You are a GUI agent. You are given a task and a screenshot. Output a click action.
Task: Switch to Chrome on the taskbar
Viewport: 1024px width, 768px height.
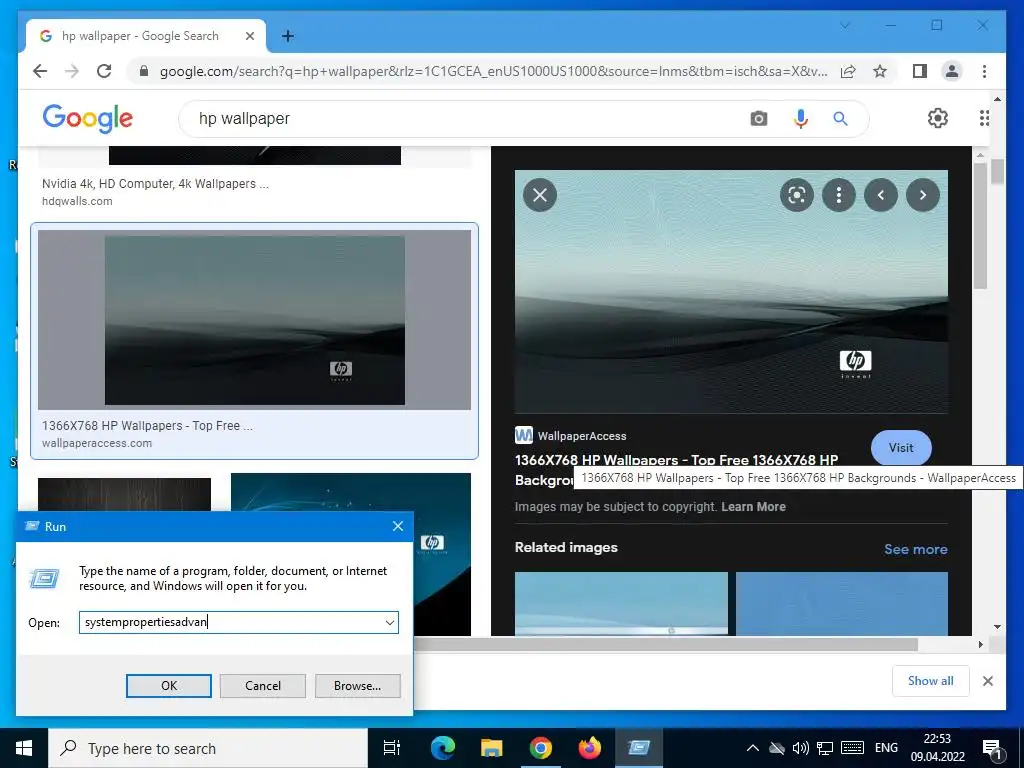(x=540, y=748)
